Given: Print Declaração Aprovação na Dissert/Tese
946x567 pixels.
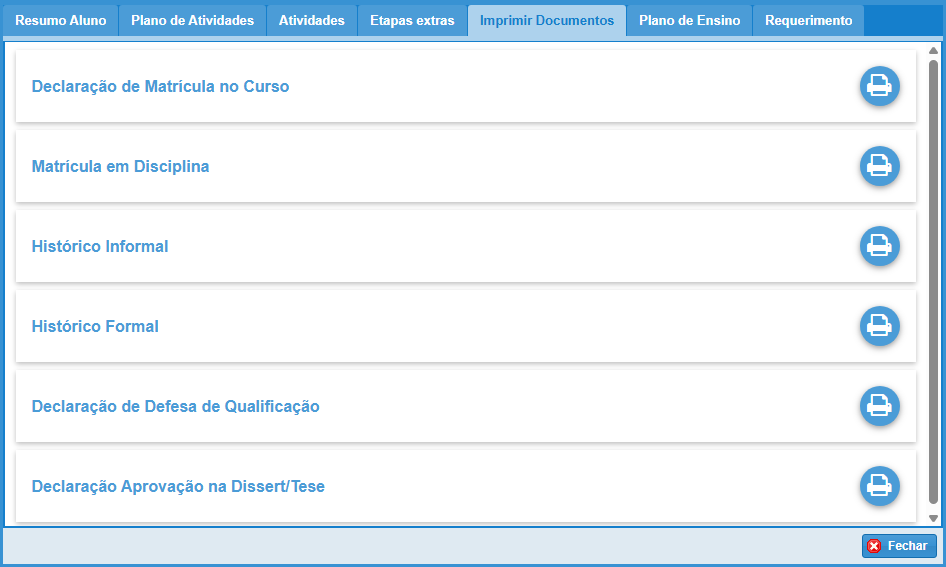Looking at the screenshot, I should (x=880, y=486).
